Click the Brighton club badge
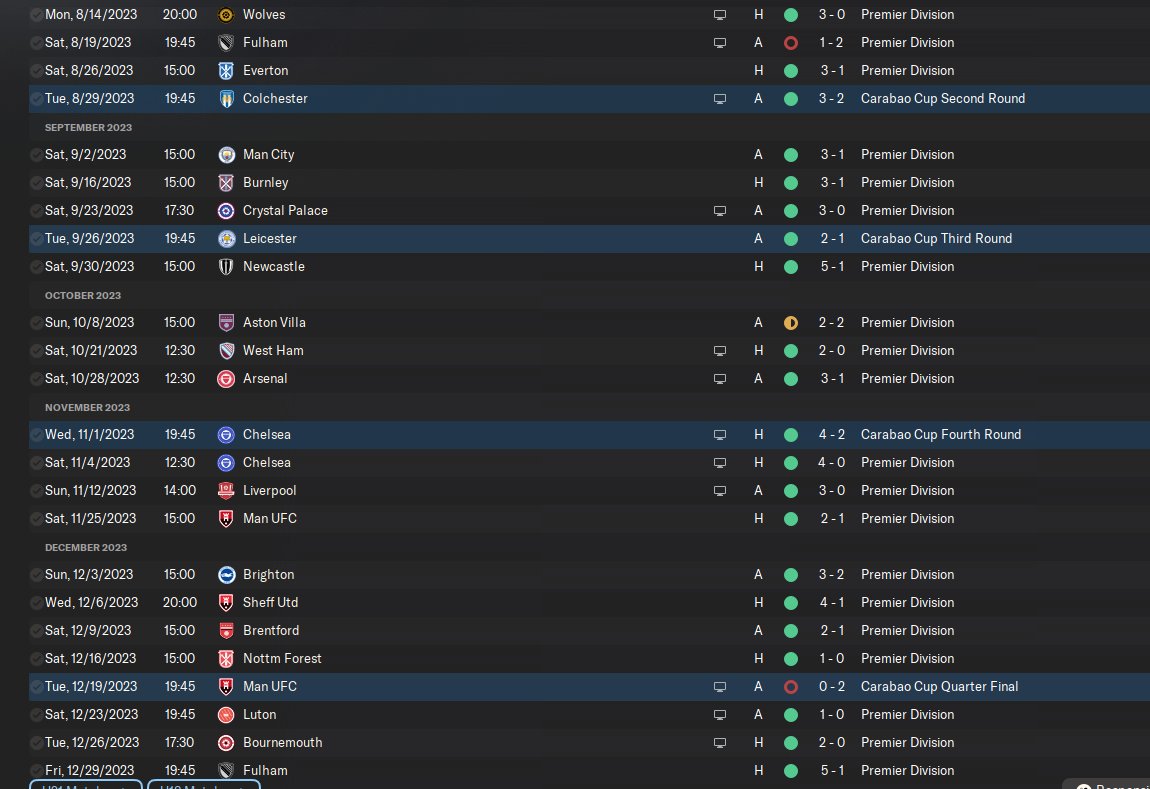The height and width of the screenshot is (789, 1150). 226,575
